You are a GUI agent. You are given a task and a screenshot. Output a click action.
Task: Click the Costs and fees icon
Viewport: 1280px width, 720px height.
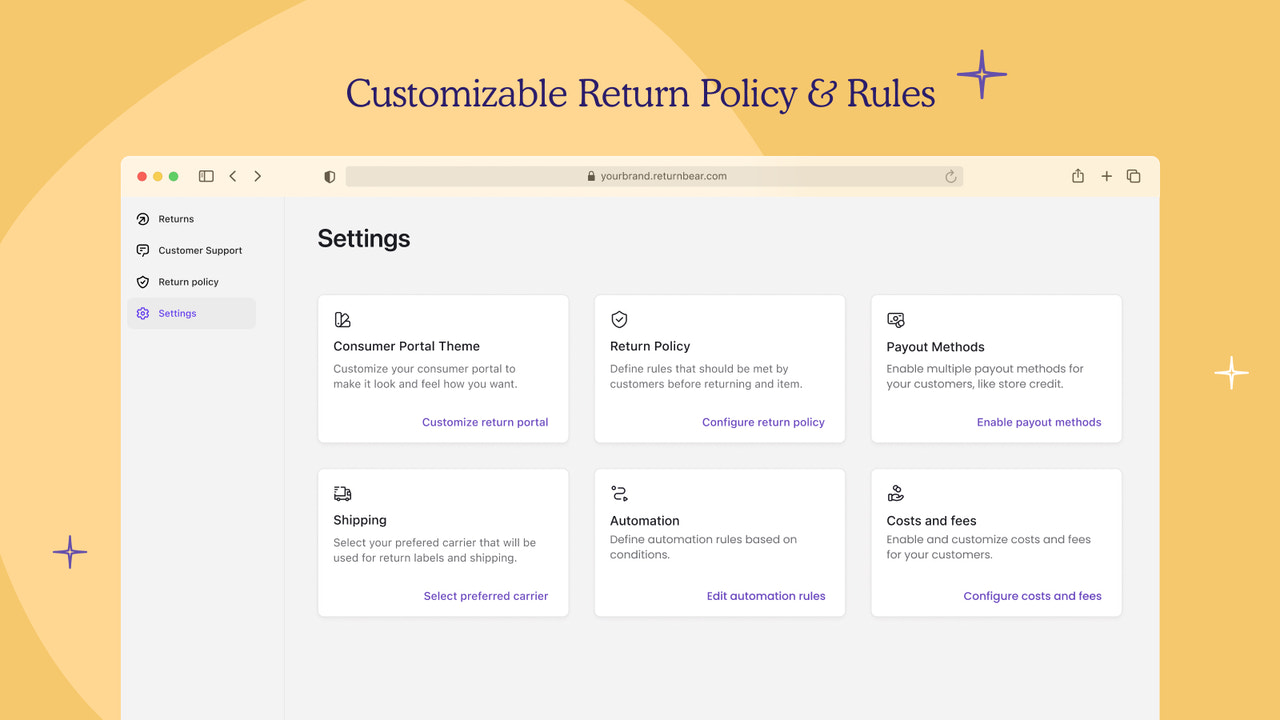(x=895, y=493)
